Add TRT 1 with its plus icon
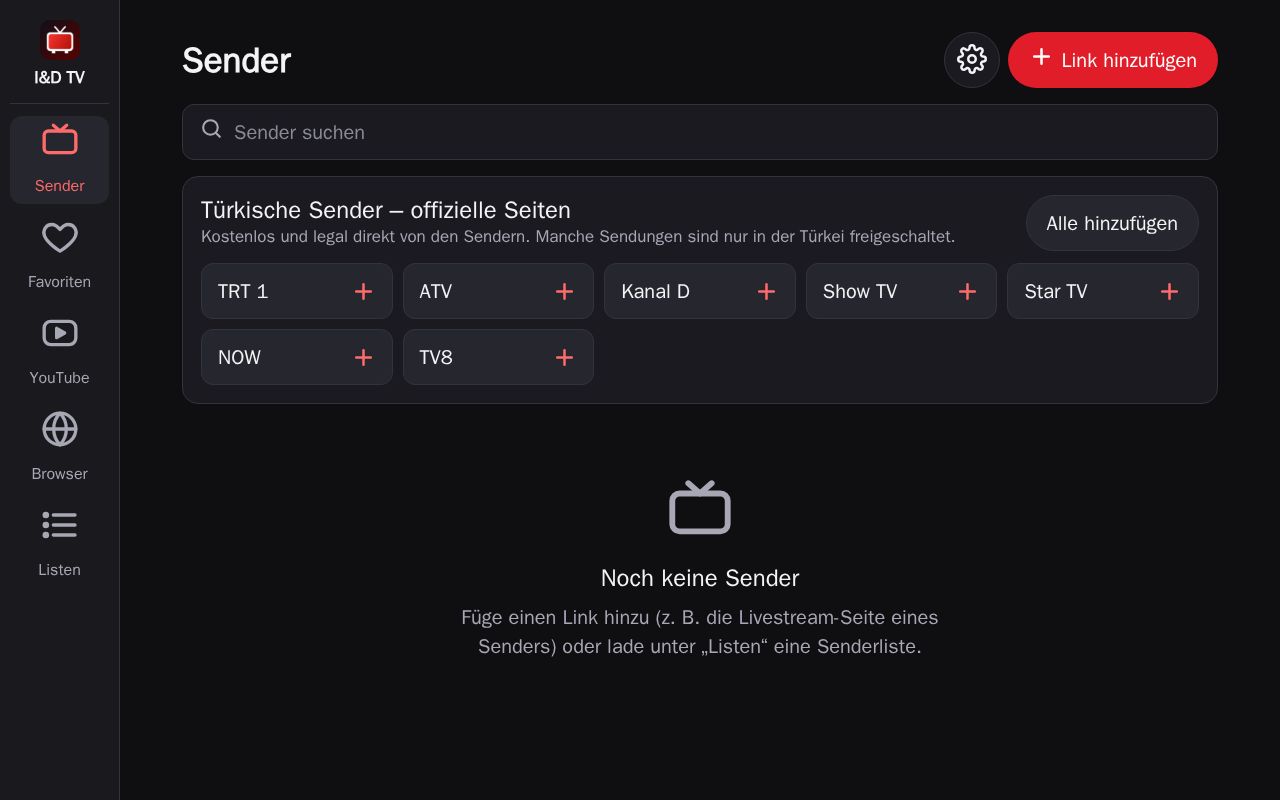 tap(363, 291)
